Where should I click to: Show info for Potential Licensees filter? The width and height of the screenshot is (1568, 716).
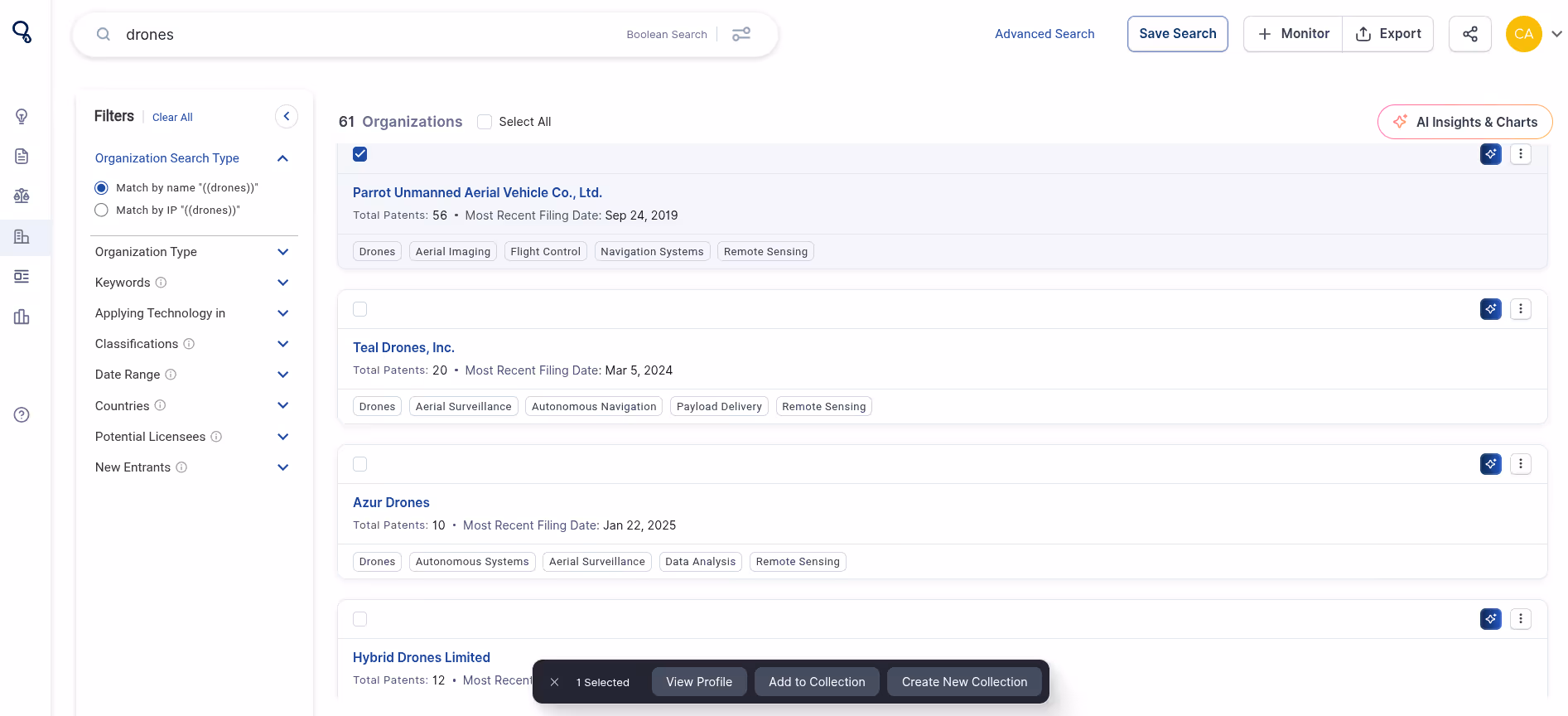pos(216,437)
